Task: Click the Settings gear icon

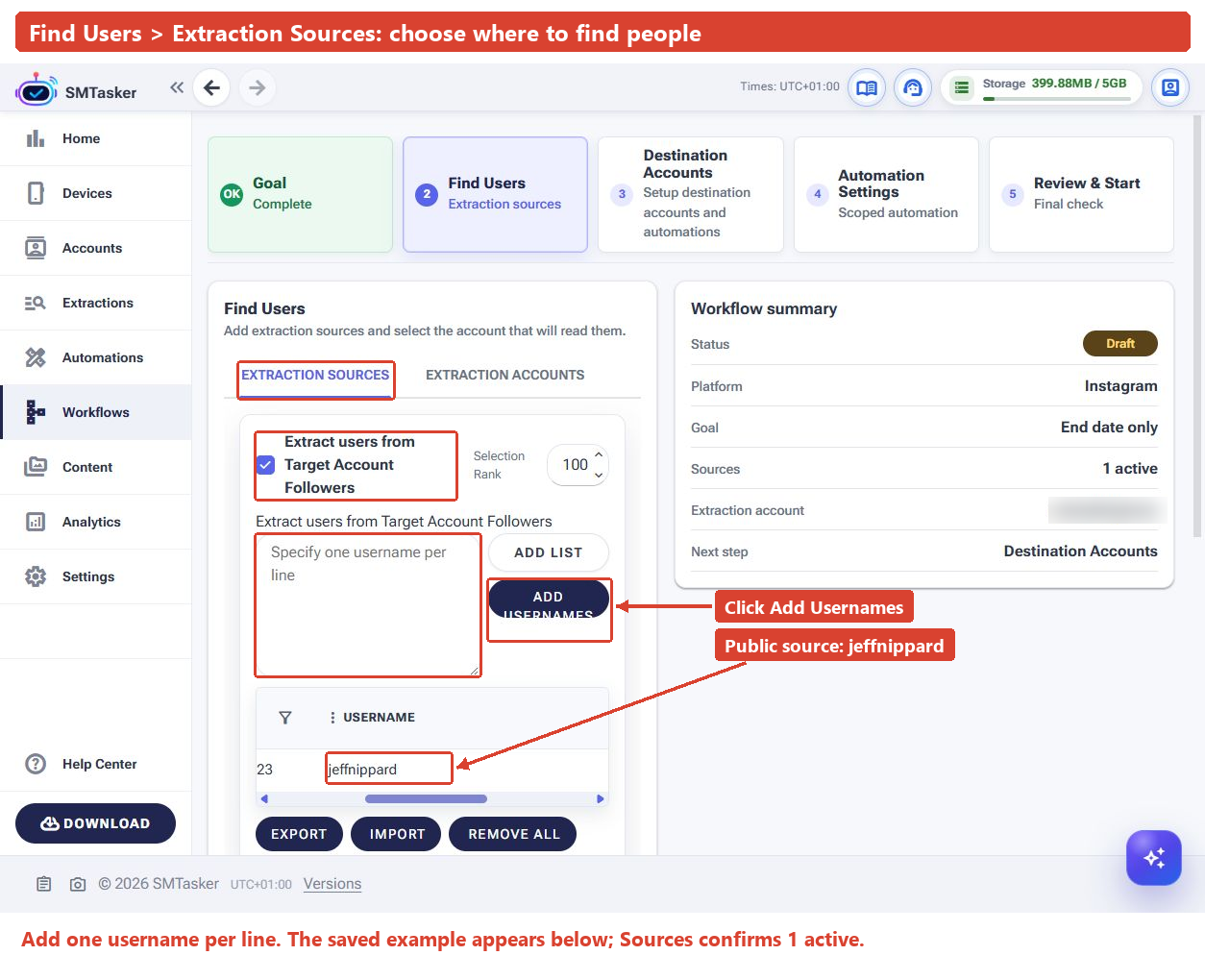Action: (36, 576)
